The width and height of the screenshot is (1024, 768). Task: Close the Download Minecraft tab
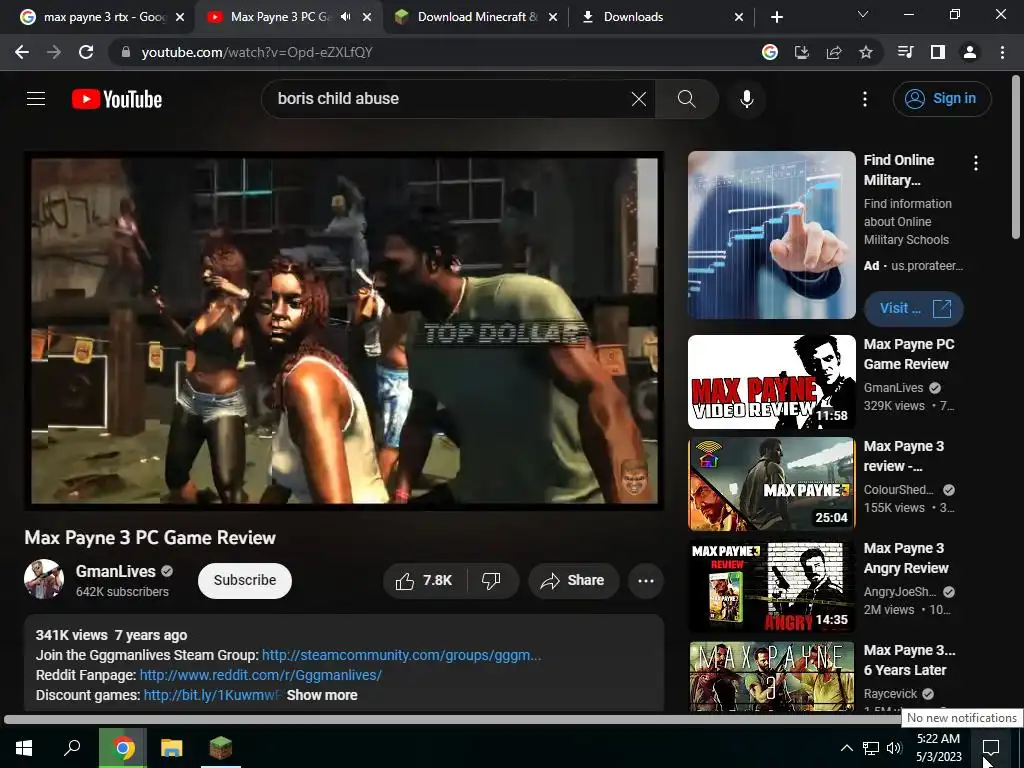click(552, 17)
